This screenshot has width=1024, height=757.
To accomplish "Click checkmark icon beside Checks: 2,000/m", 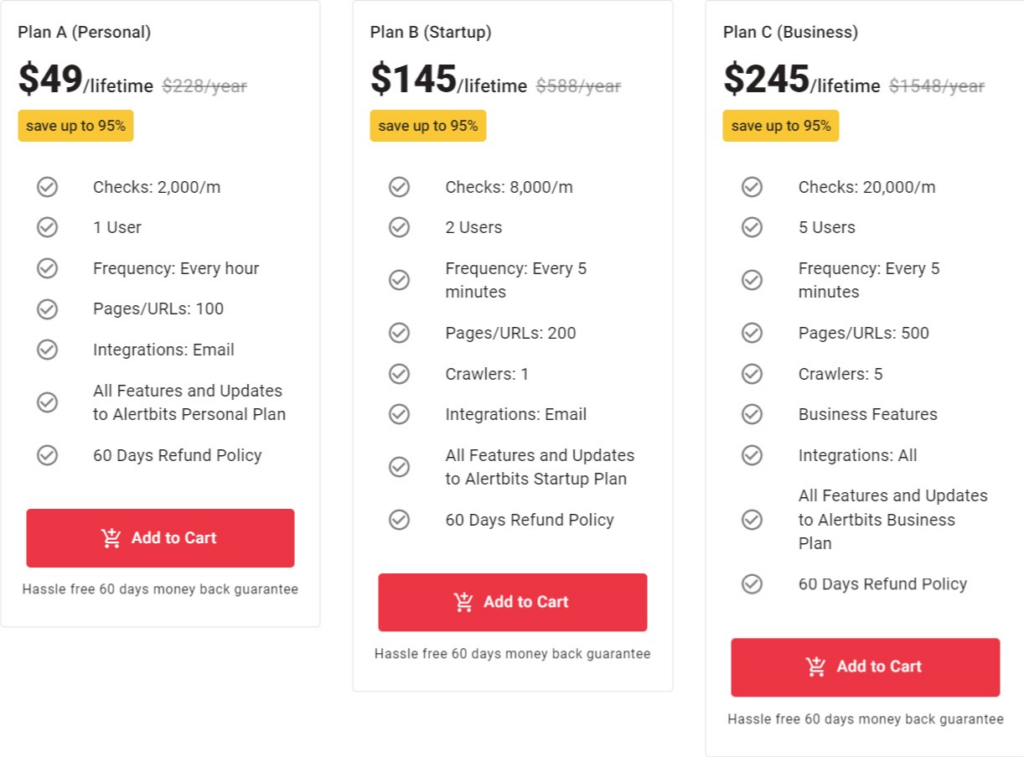I will point(47,187).
